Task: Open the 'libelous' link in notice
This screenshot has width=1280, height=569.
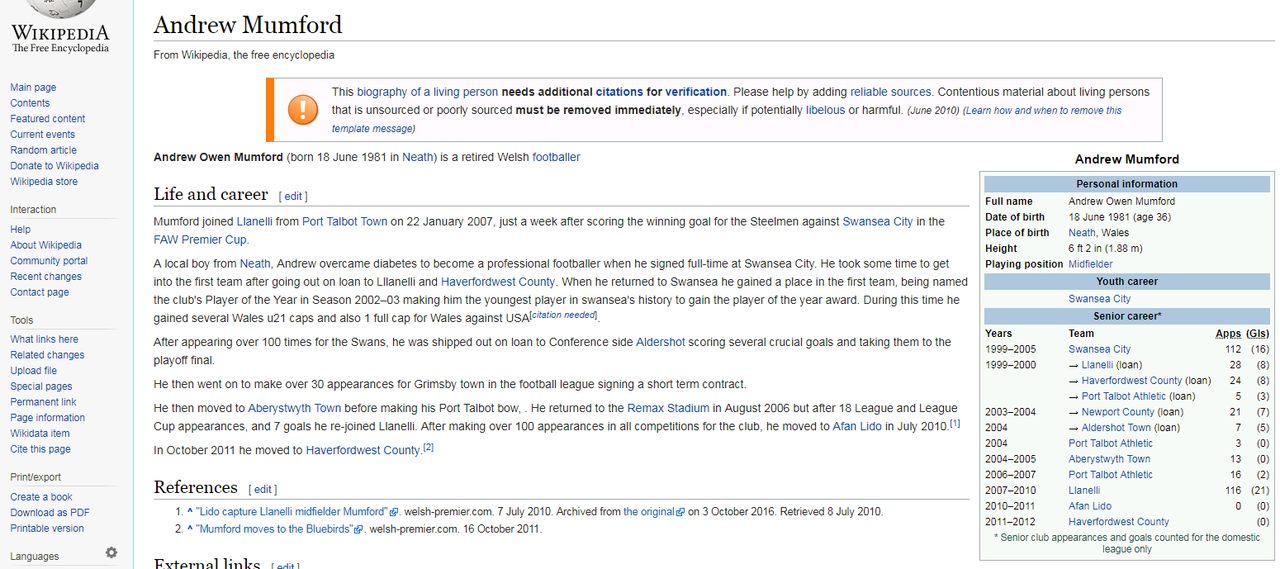Action: [825, 110]
